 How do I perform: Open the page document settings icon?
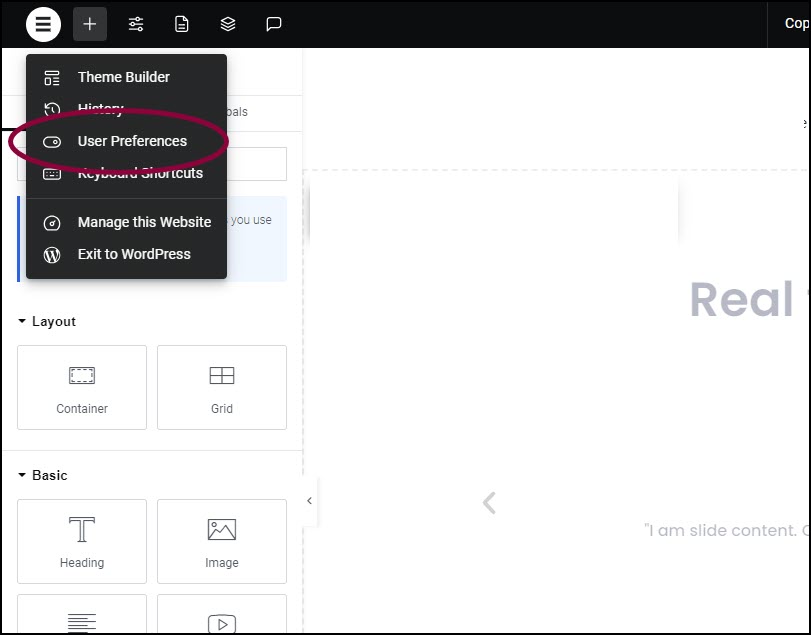pos(182,24)
